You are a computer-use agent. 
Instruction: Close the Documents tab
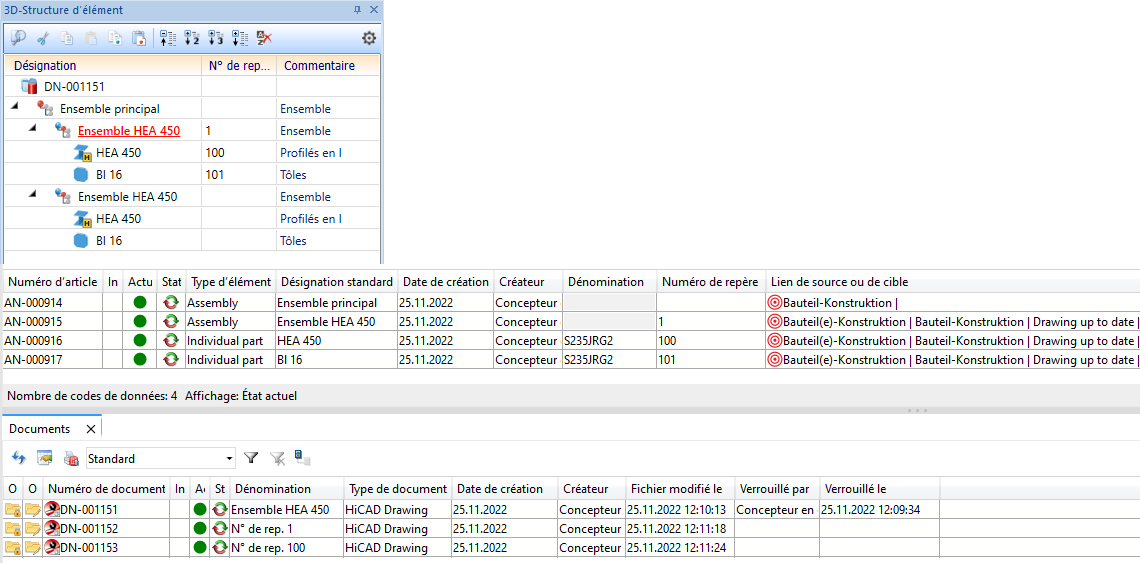pos(89,428)
